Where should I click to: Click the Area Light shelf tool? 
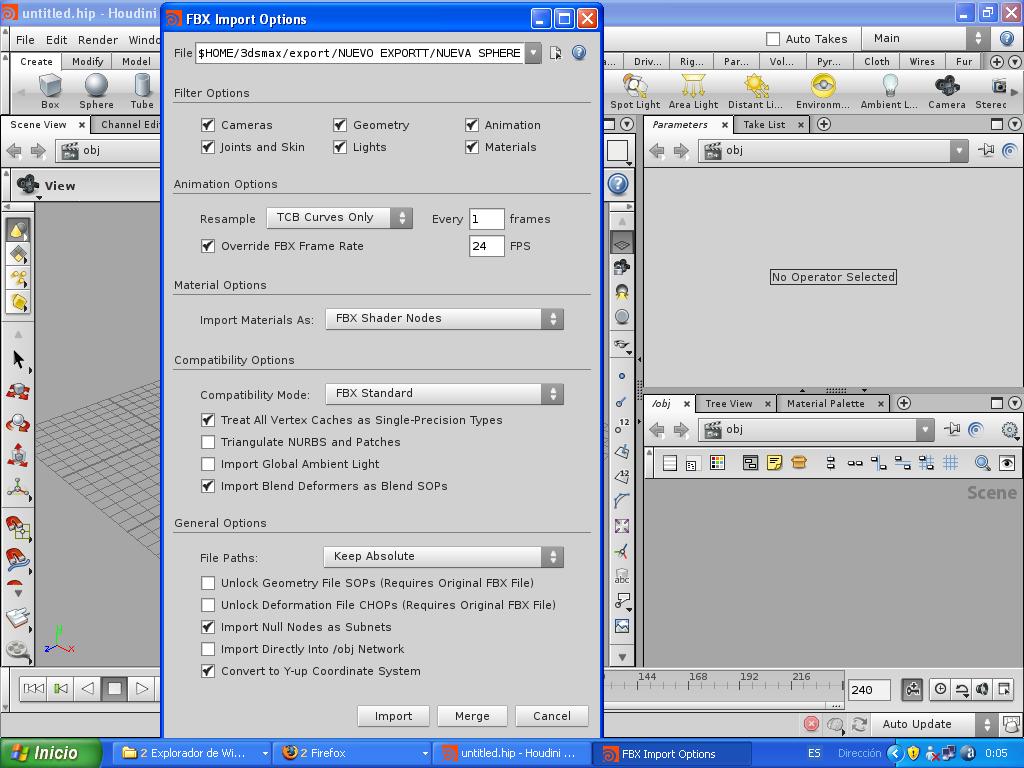[x=693, y=91]
